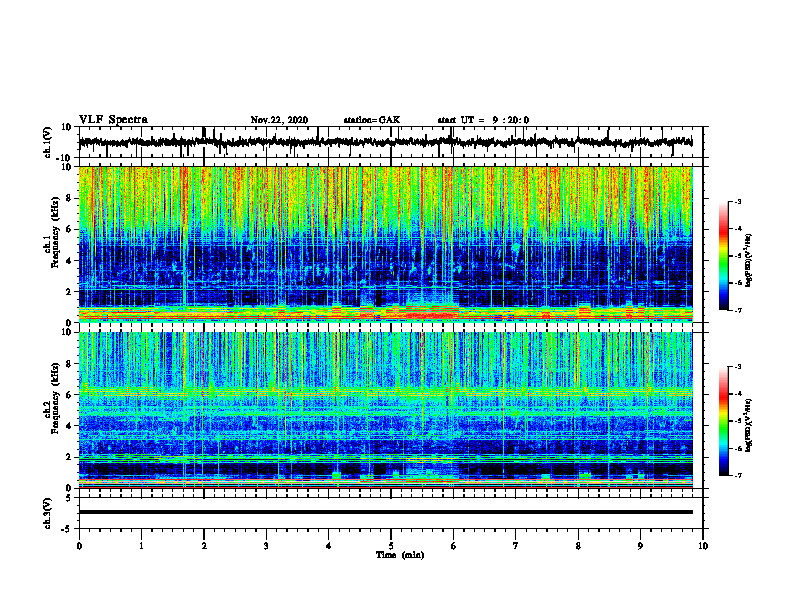Click the "-5" tick on ch.3 voltage axis

[68, 529]
